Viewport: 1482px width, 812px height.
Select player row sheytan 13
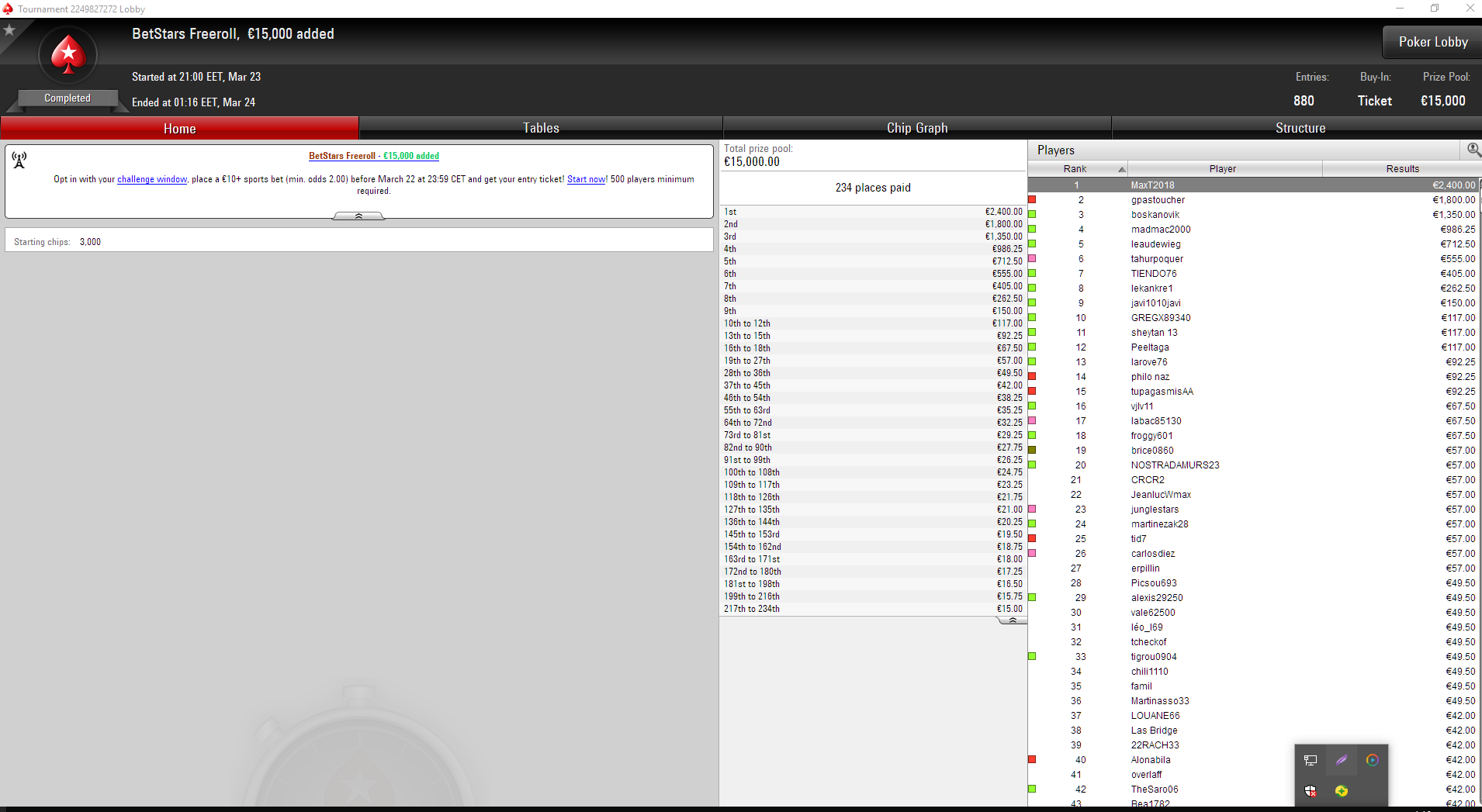[x=1253, y=333]
